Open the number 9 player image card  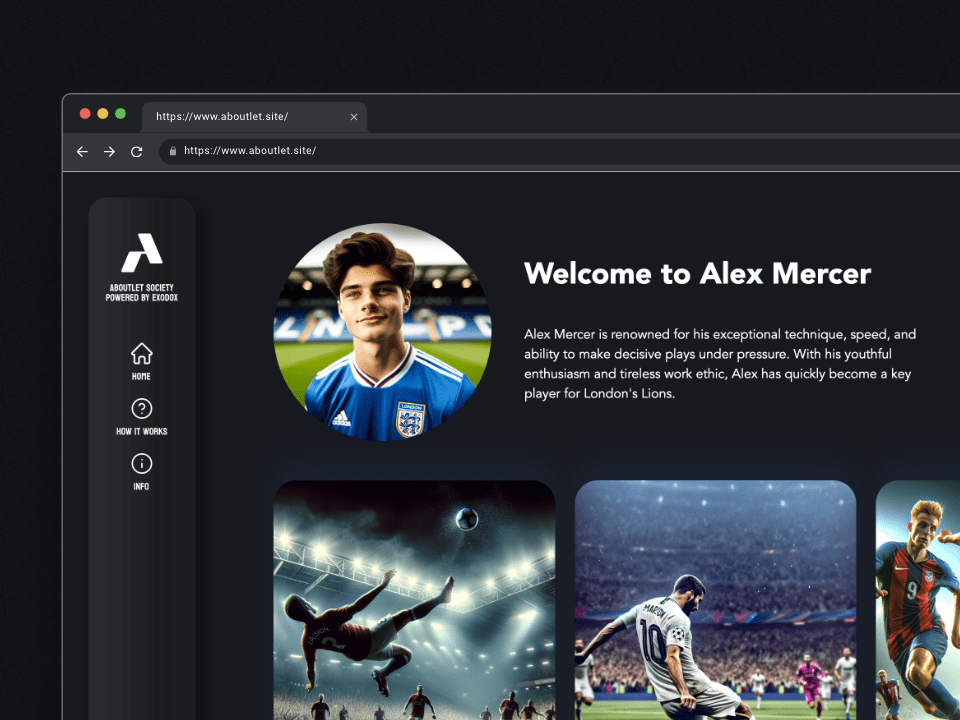[x=917, y=600]
